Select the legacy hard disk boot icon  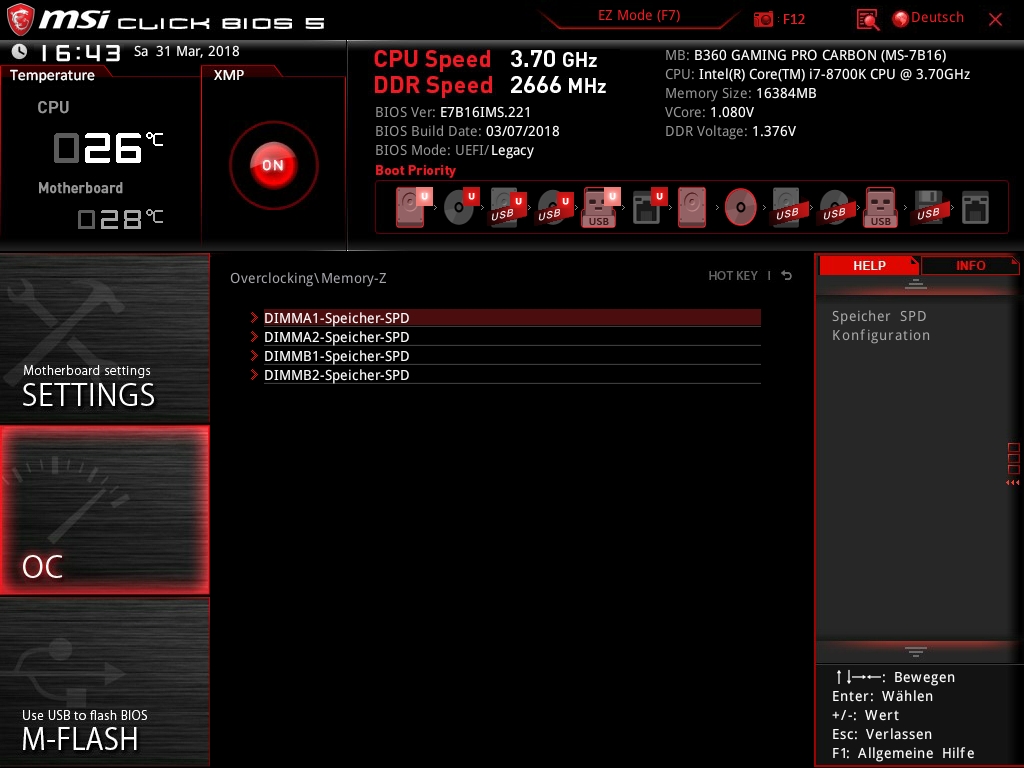692,207
